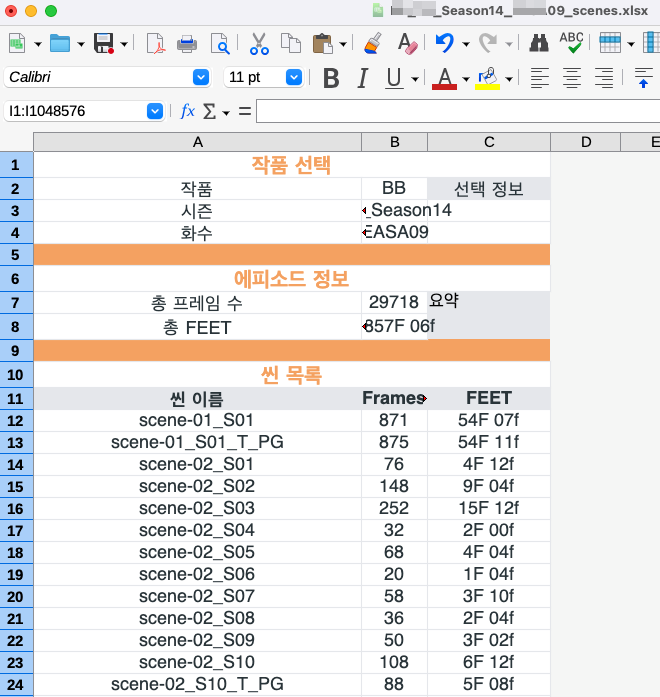The width and height of the screenshot is (660, 697).
Task: Open the New document dropdown arrow
Action: click(38, 44)
